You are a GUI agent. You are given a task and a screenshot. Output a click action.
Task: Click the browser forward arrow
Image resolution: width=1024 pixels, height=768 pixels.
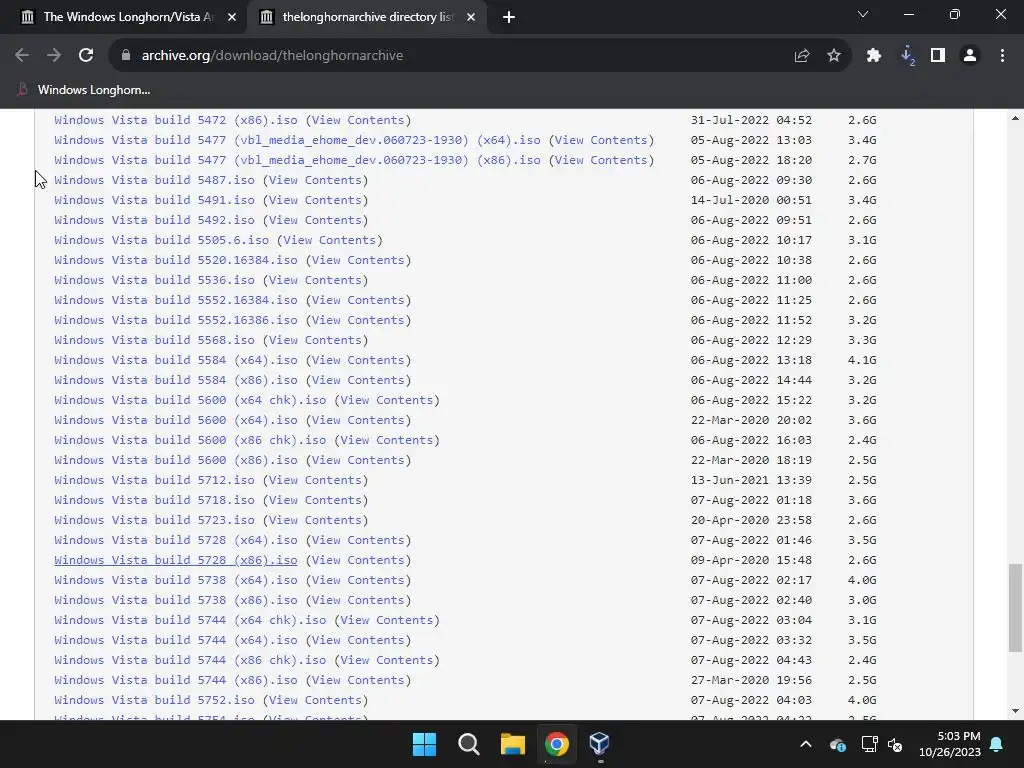click(x=54, y=56)
